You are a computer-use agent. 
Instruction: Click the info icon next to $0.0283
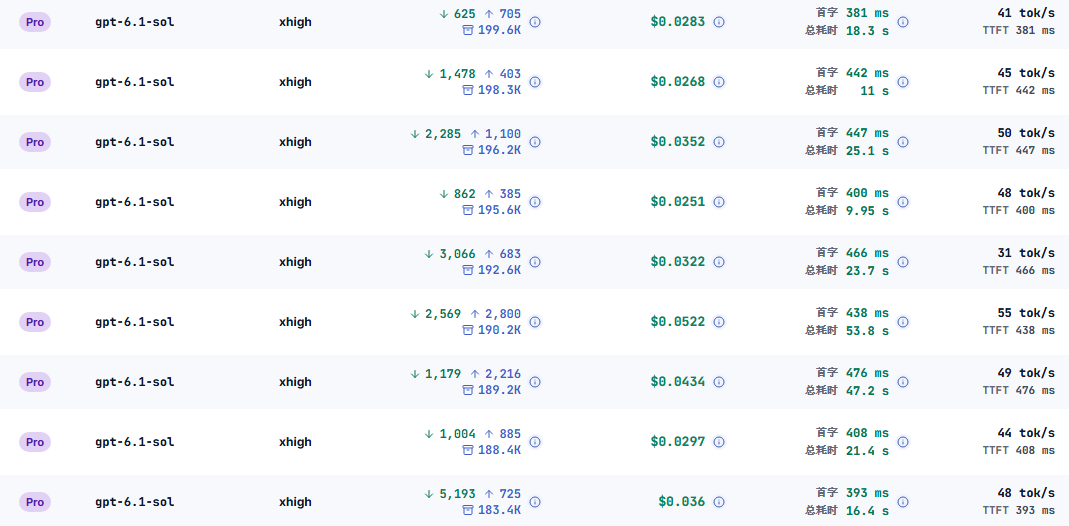(719, 22)
